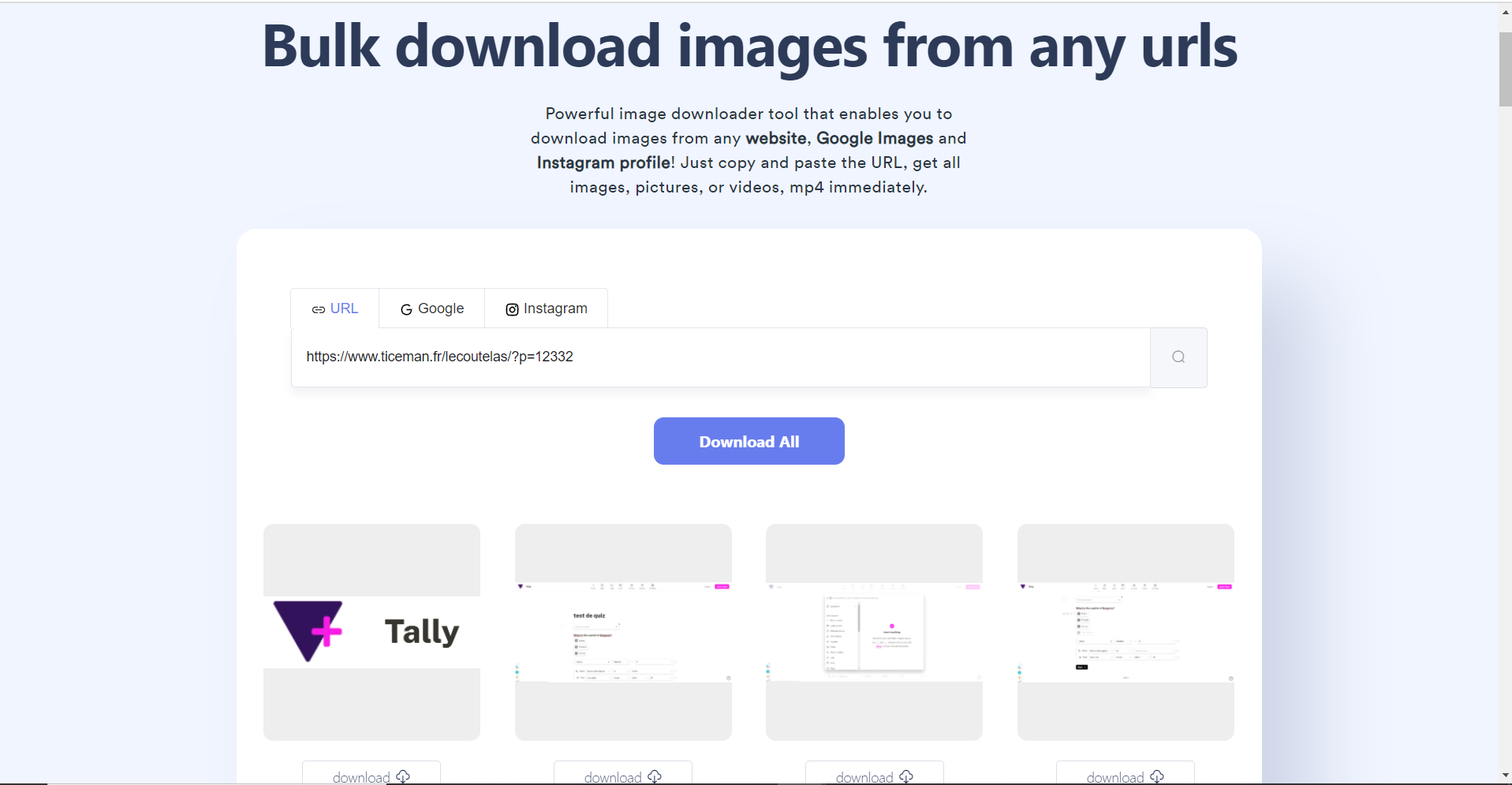1512x785 pixels.
Task: Click the 'Bulk download images from any urls' heading
Action: click(x=749, y=47)
